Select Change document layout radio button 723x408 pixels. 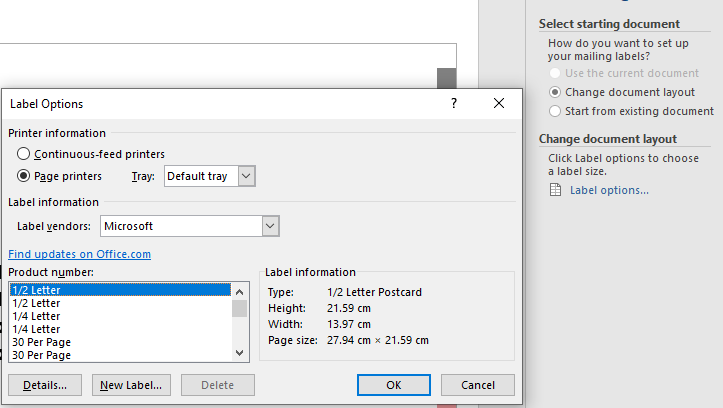click(555, 92)
